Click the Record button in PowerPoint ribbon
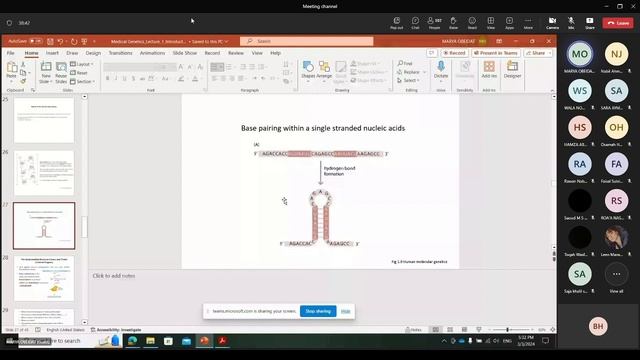This screenshot has width=640, height=360. tap(454, 53)
